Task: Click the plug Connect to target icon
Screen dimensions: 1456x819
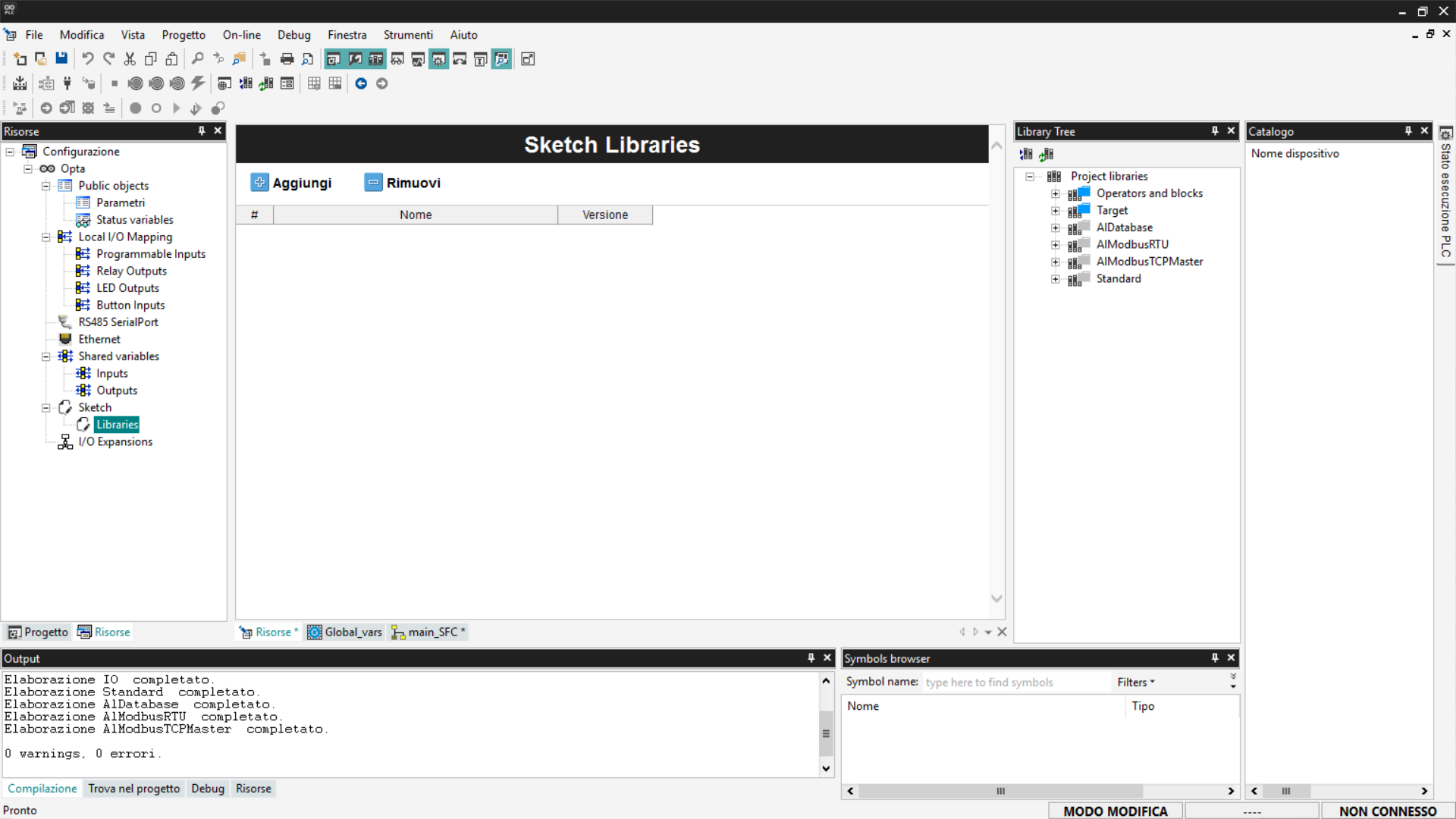Action: tap(67, 83)
